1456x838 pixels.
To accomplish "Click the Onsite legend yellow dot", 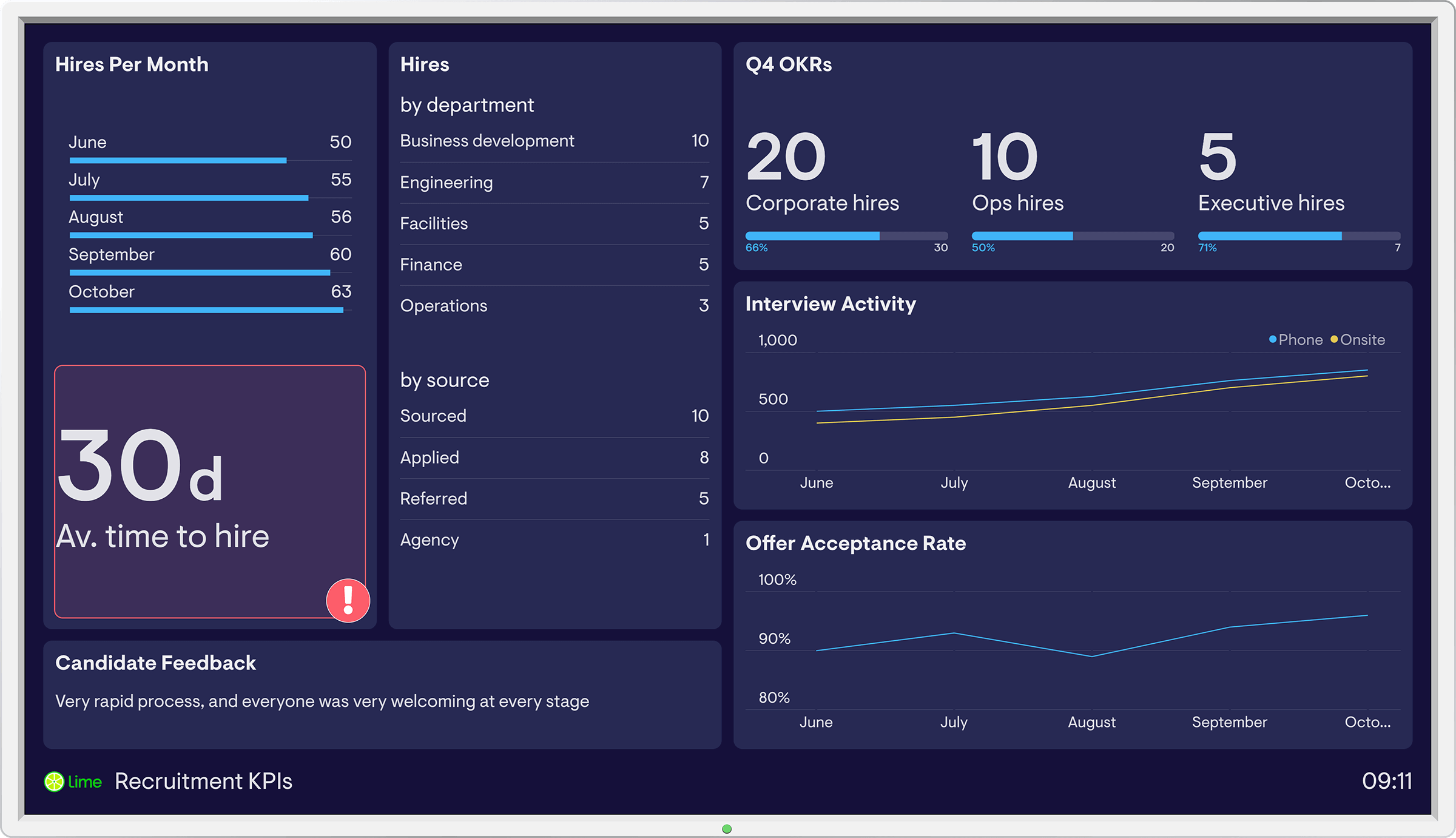I will click(1334, 339).
